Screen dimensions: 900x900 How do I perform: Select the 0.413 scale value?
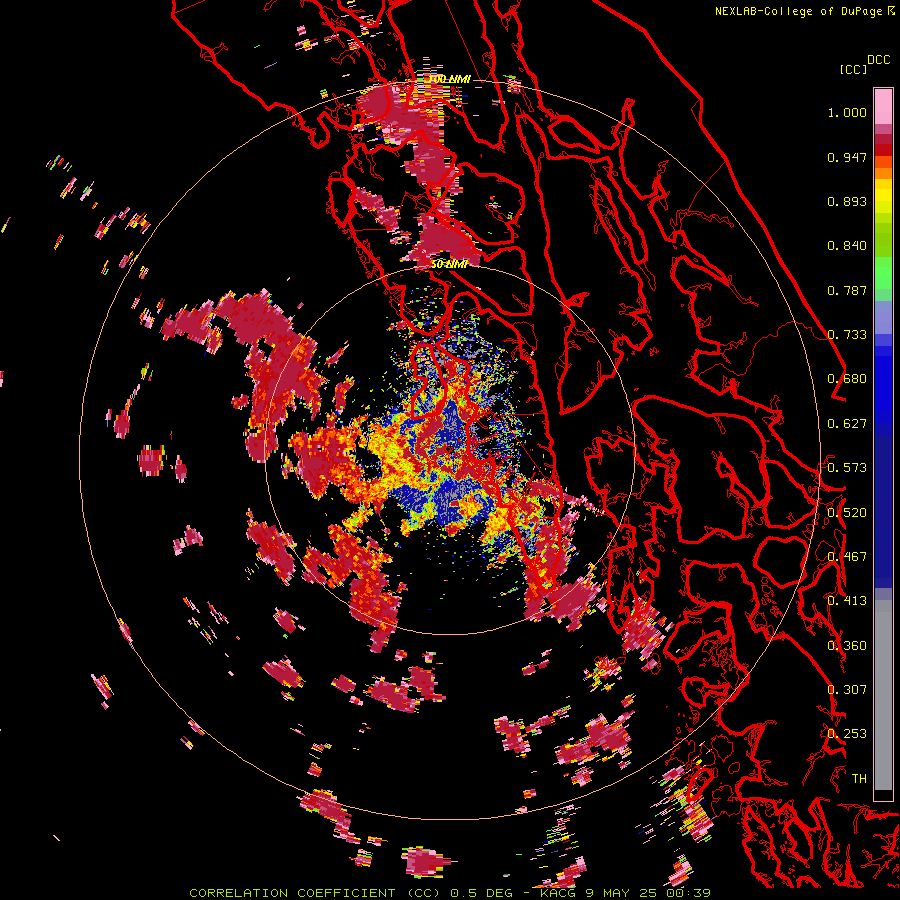point(847,601)
